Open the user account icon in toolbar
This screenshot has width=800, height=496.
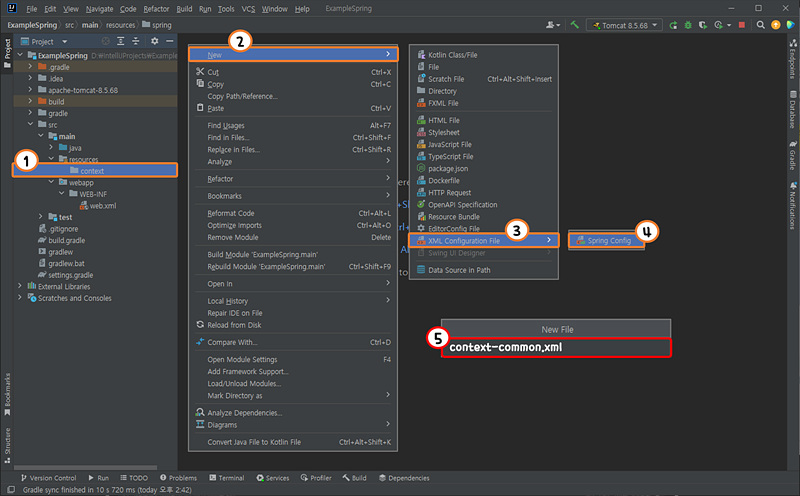click(x=553, y=25)
